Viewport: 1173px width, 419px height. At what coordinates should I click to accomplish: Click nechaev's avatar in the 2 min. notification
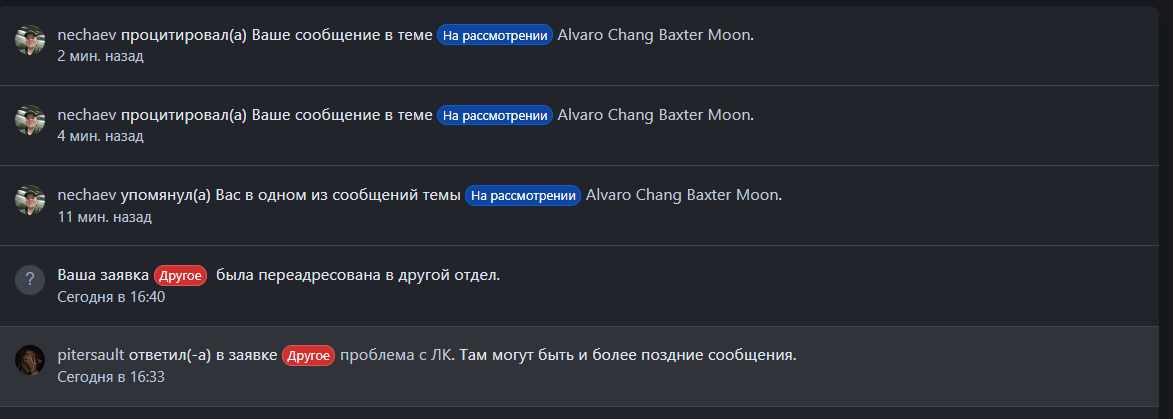(30, 40)
